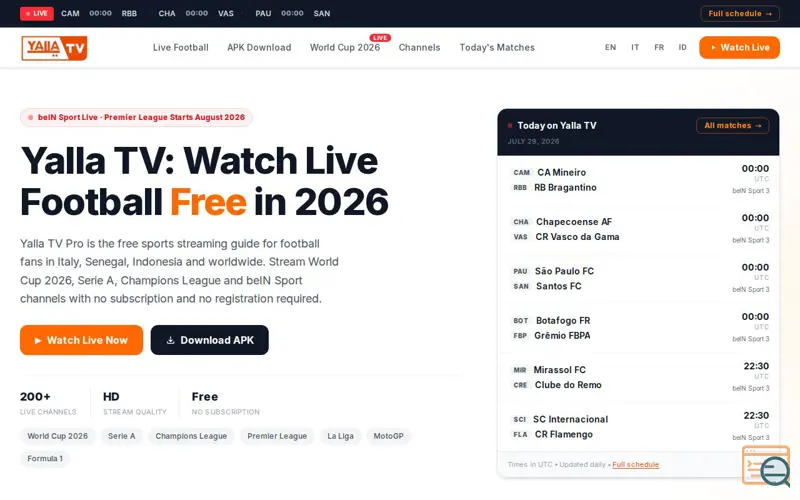The height and width of the screenshot is (500, 800).
Task: Open the search document icon at bottom right
Action: coord(766,465)
